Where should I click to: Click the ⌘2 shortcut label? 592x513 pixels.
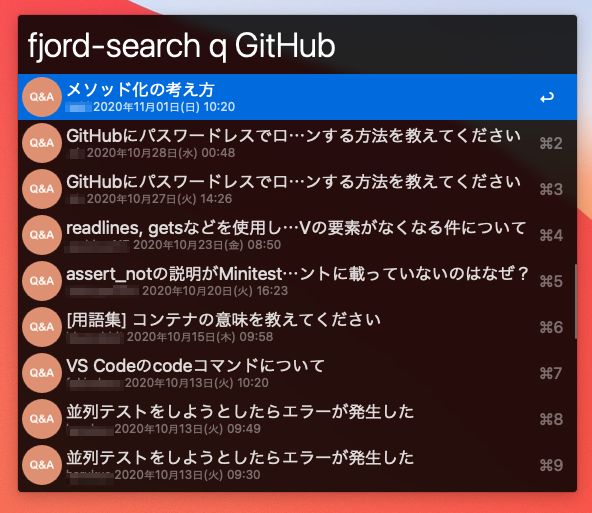click(x=551, y=143)
